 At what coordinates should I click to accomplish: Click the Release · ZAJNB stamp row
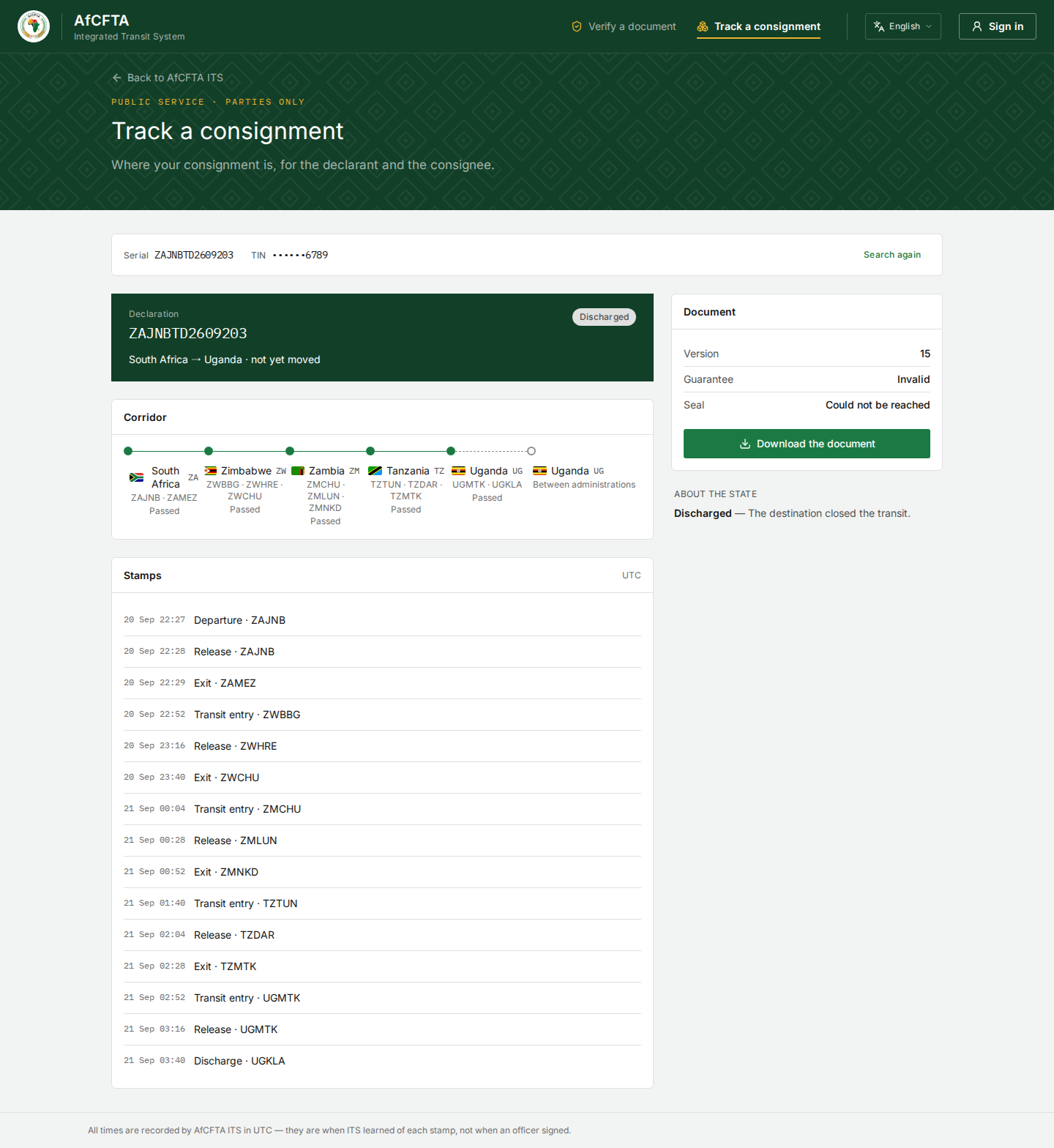pos(382,652)
